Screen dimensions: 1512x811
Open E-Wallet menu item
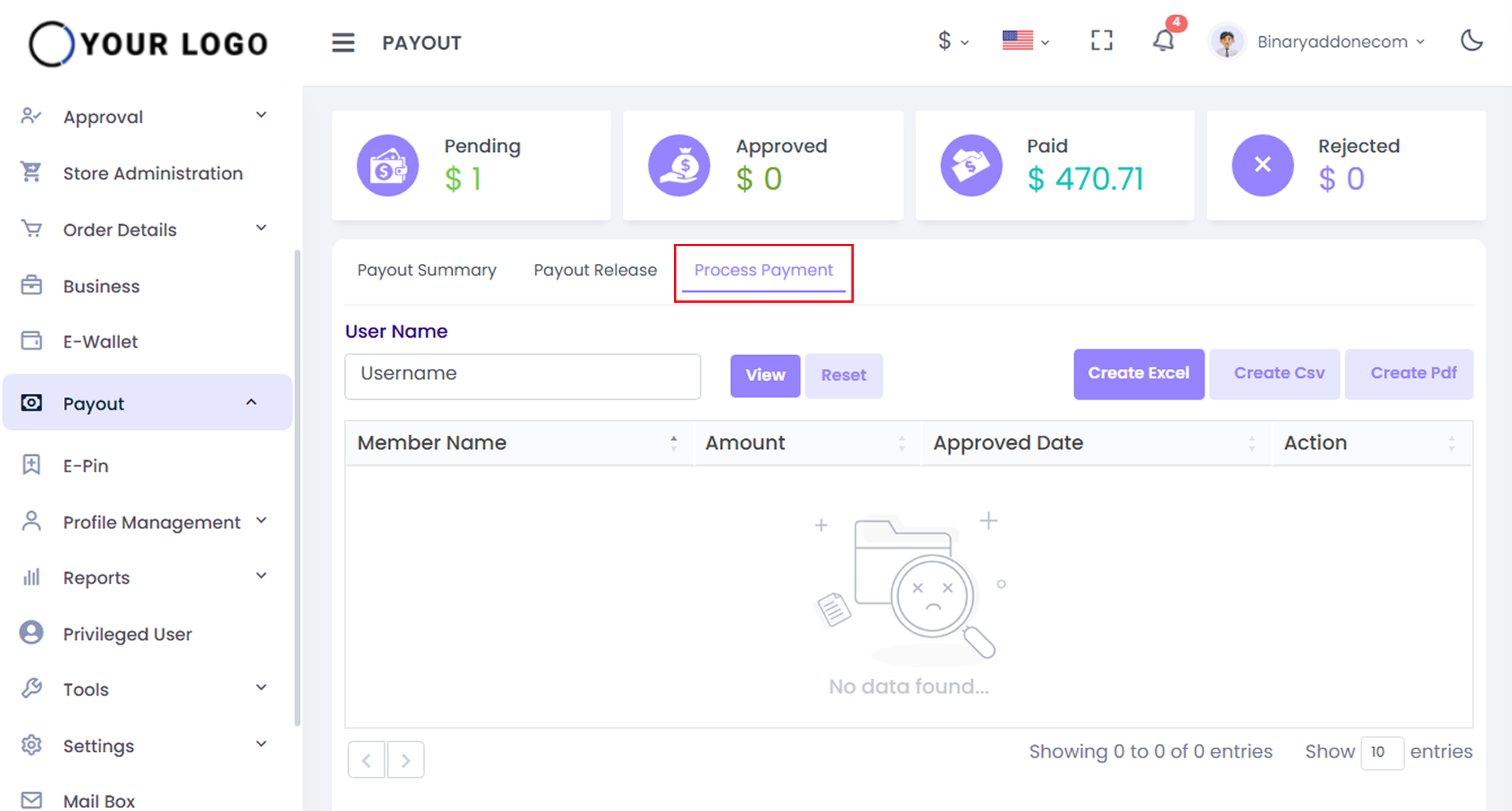click(100, 342)
